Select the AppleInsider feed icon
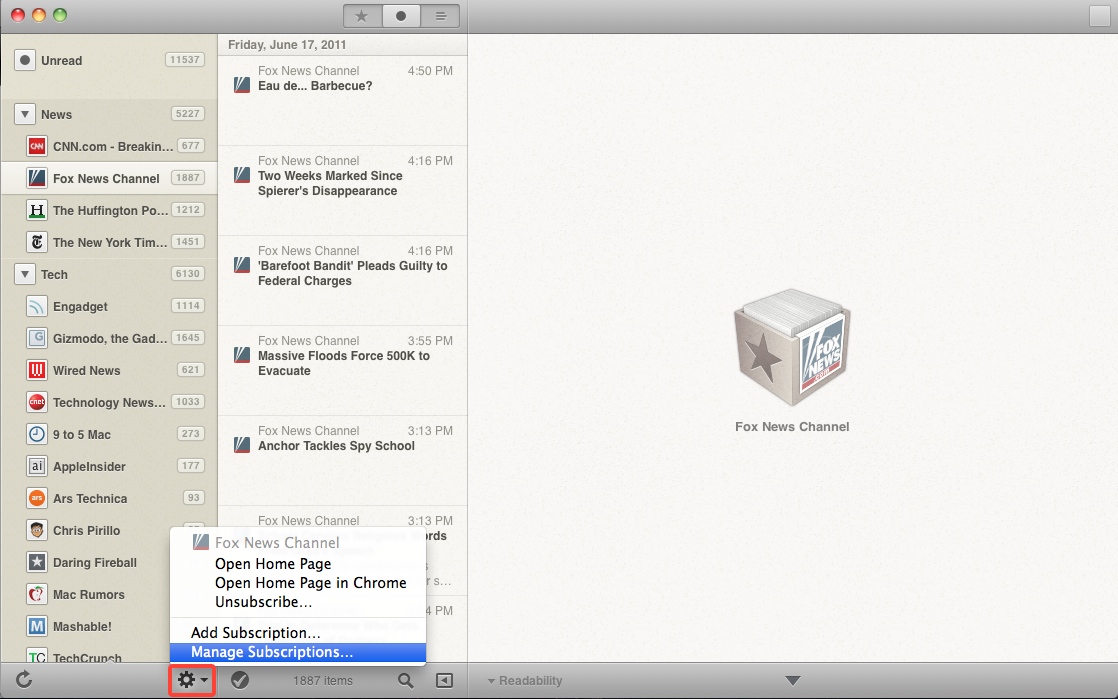1118x699 pixels. point(36,466)
